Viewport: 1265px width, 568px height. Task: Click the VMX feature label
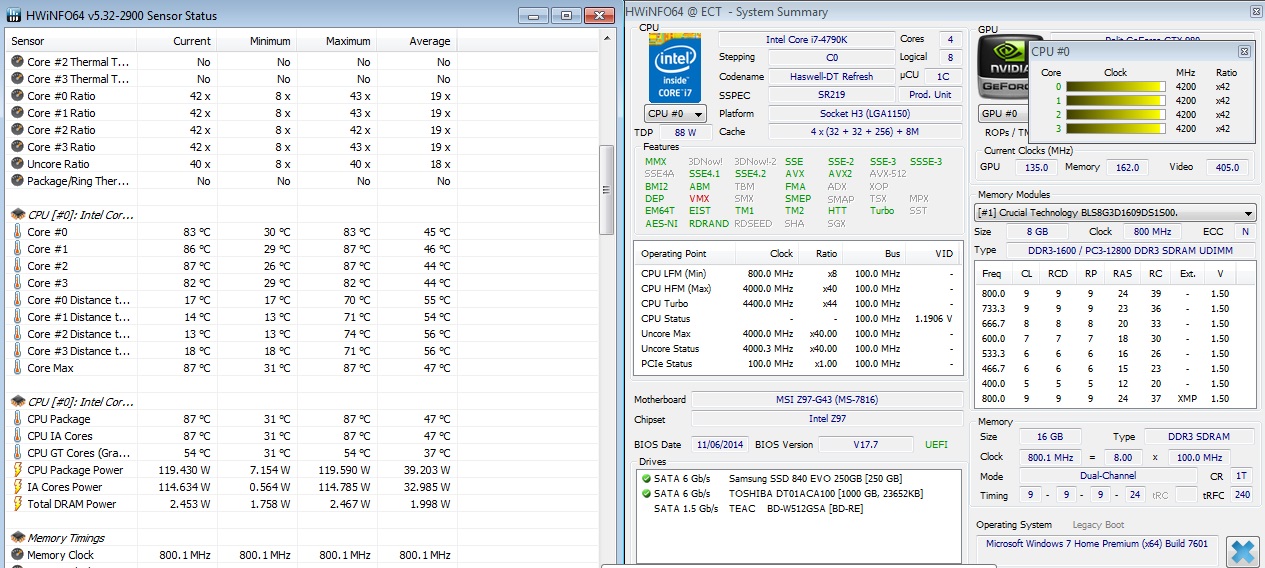click(x=699, y=199)
